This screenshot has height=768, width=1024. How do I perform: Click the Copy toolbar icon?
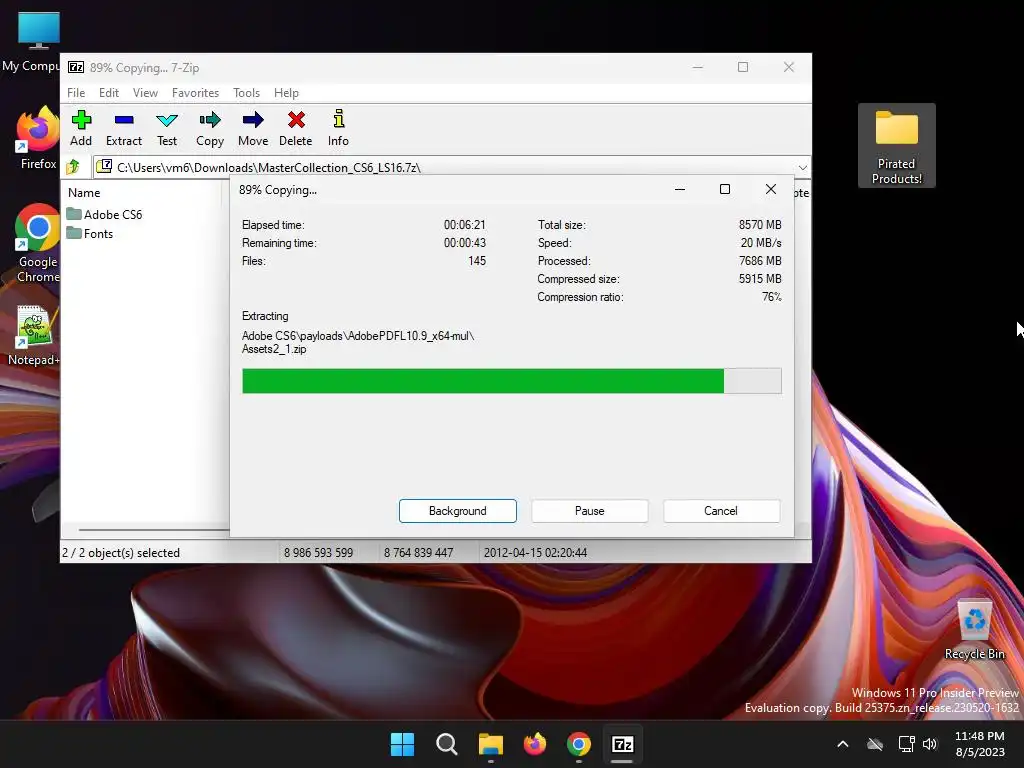210,128
